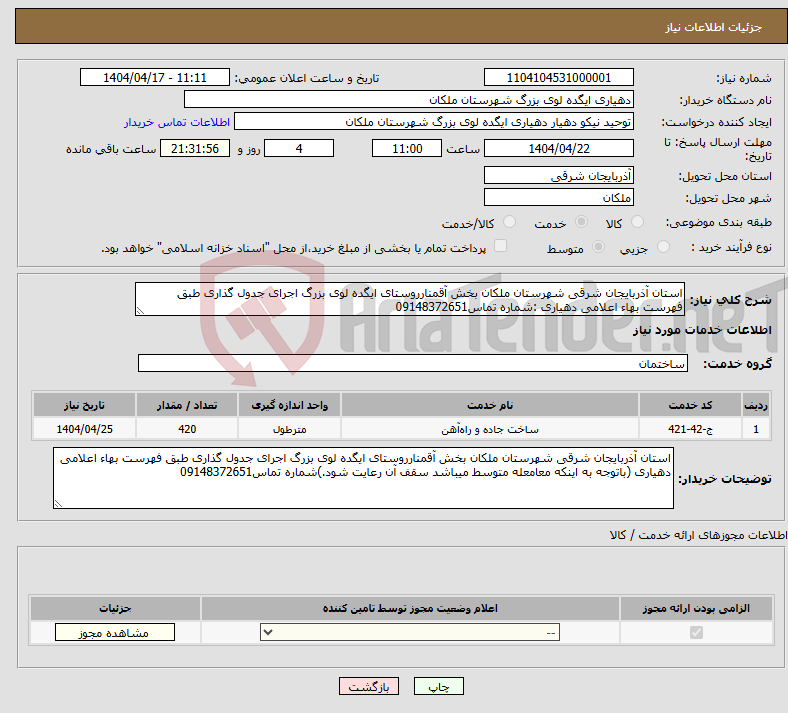Toggle the mandatory license checkbox
788x713 pixels.
[696, 632]
